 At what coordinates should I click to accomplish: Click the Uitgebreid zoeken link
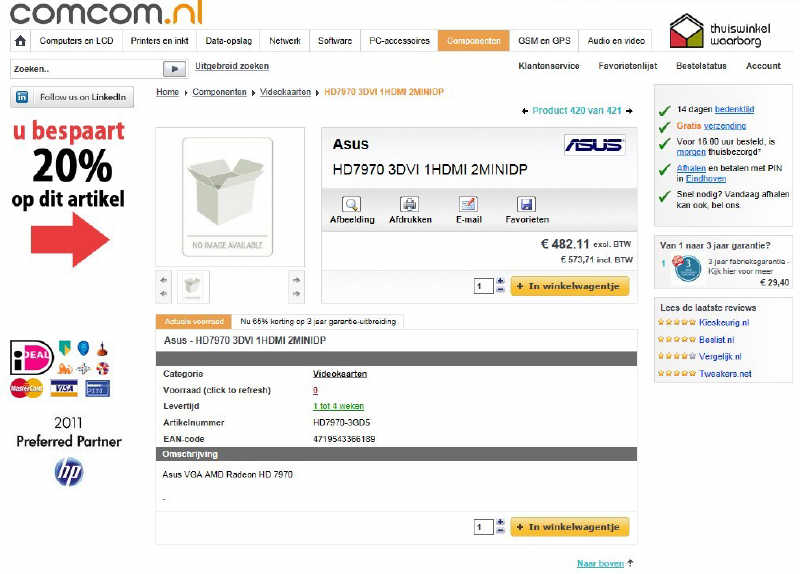(232, 67)
